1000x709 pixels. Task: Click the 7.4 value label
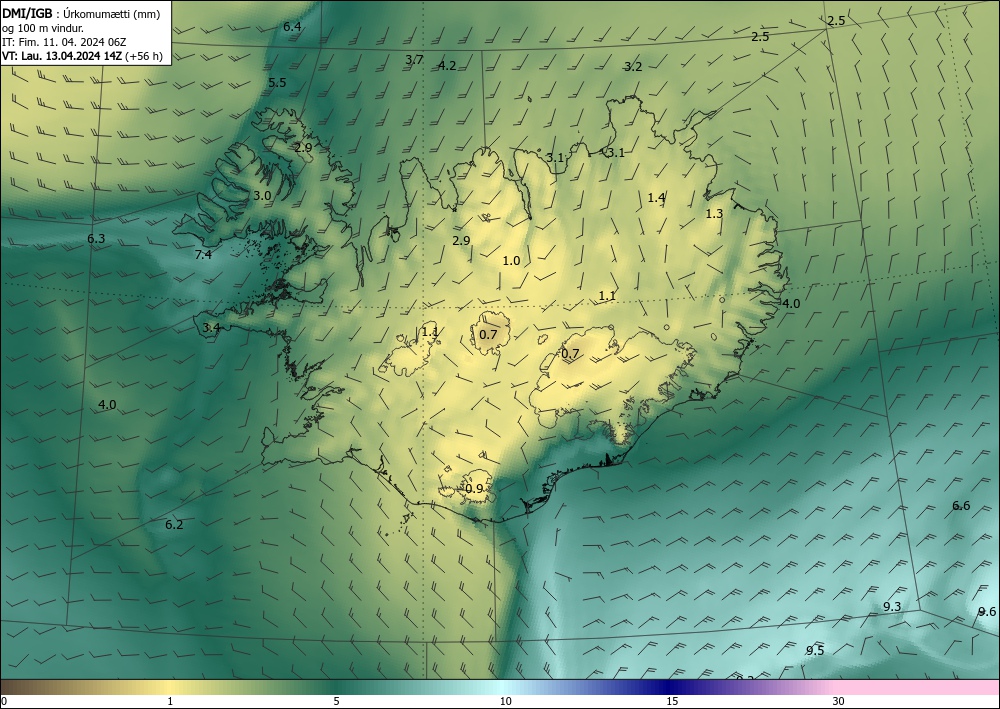(203, 255)
